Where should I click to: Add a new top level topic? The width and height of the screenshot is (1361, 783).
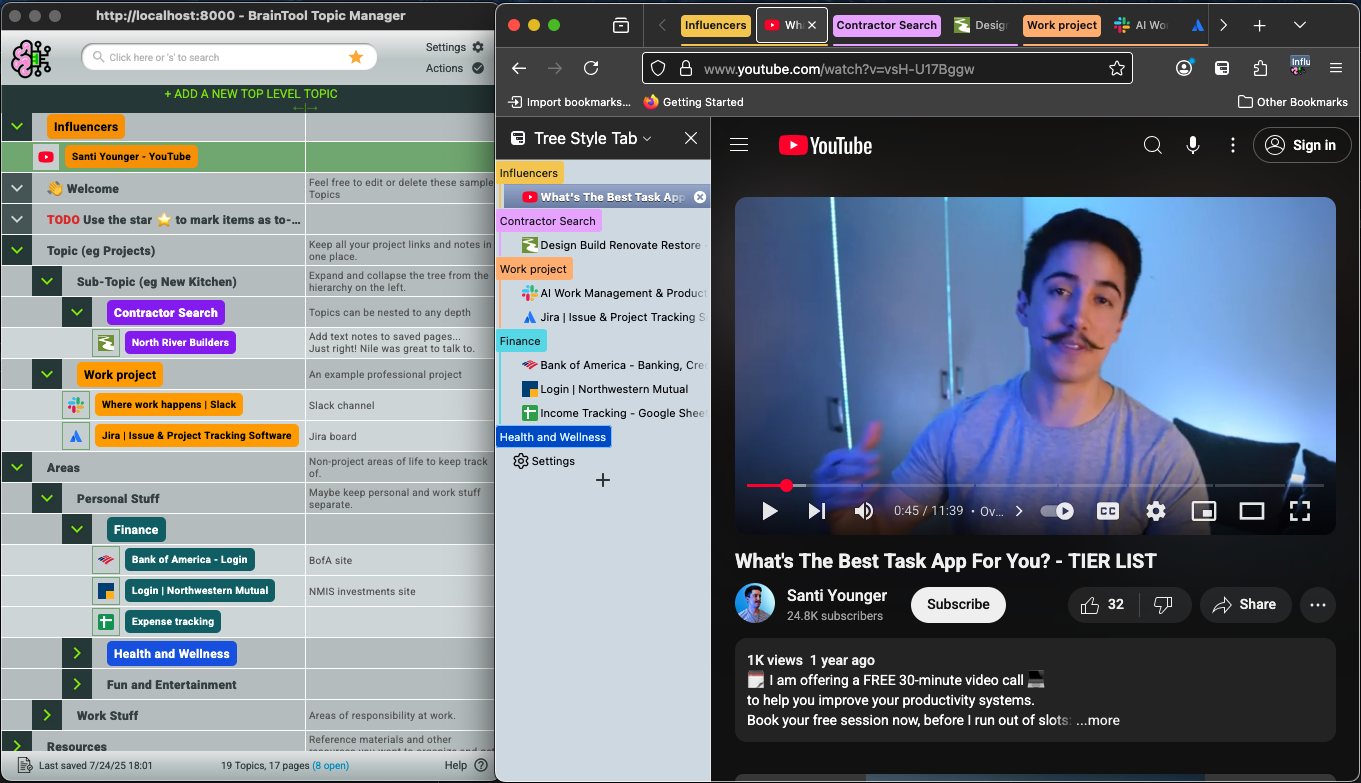[251, 94]
